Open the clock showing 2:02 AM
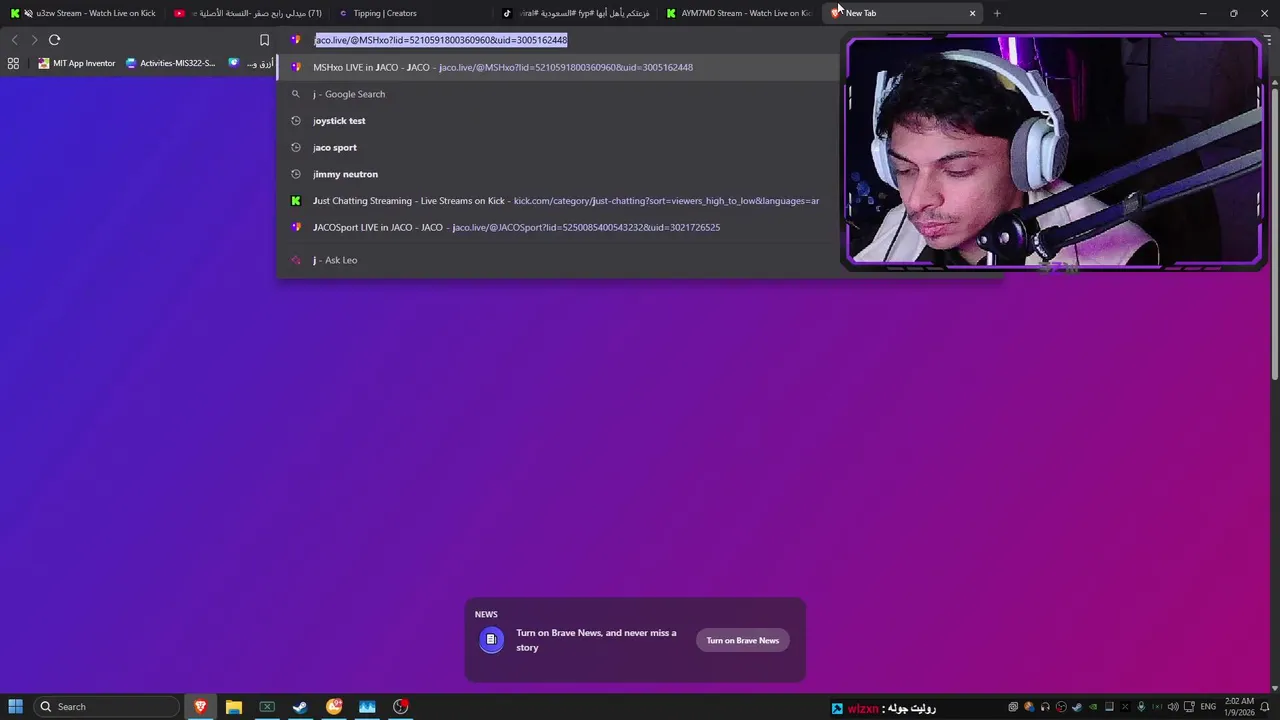The width and height of the screenshot is (1280, 720). click(x=1240, y=707)
